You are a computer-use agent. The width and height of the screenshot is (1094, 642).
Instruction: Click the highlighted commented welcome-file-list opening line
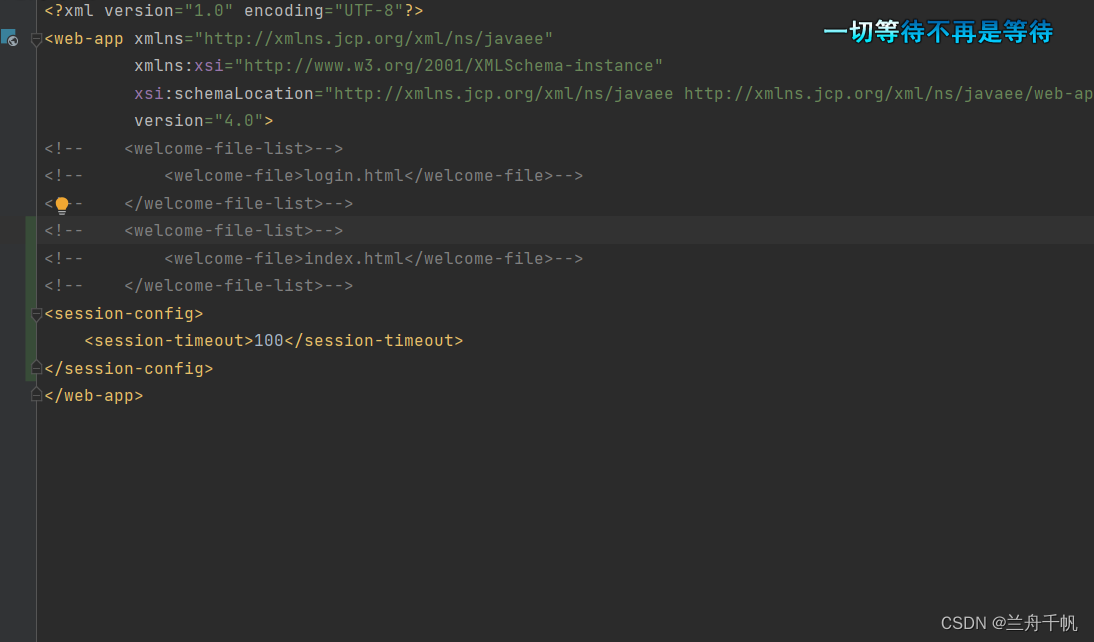[x=194, y=230]
